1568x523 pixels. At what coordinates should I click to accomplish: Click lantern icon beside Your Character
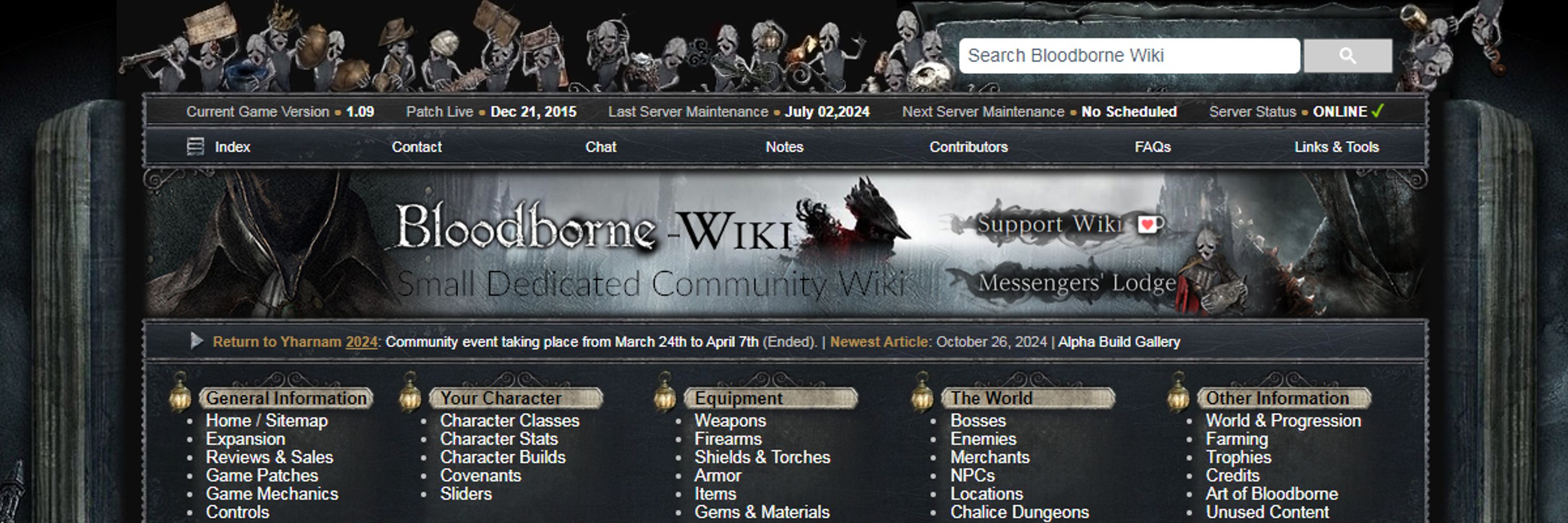410,392
